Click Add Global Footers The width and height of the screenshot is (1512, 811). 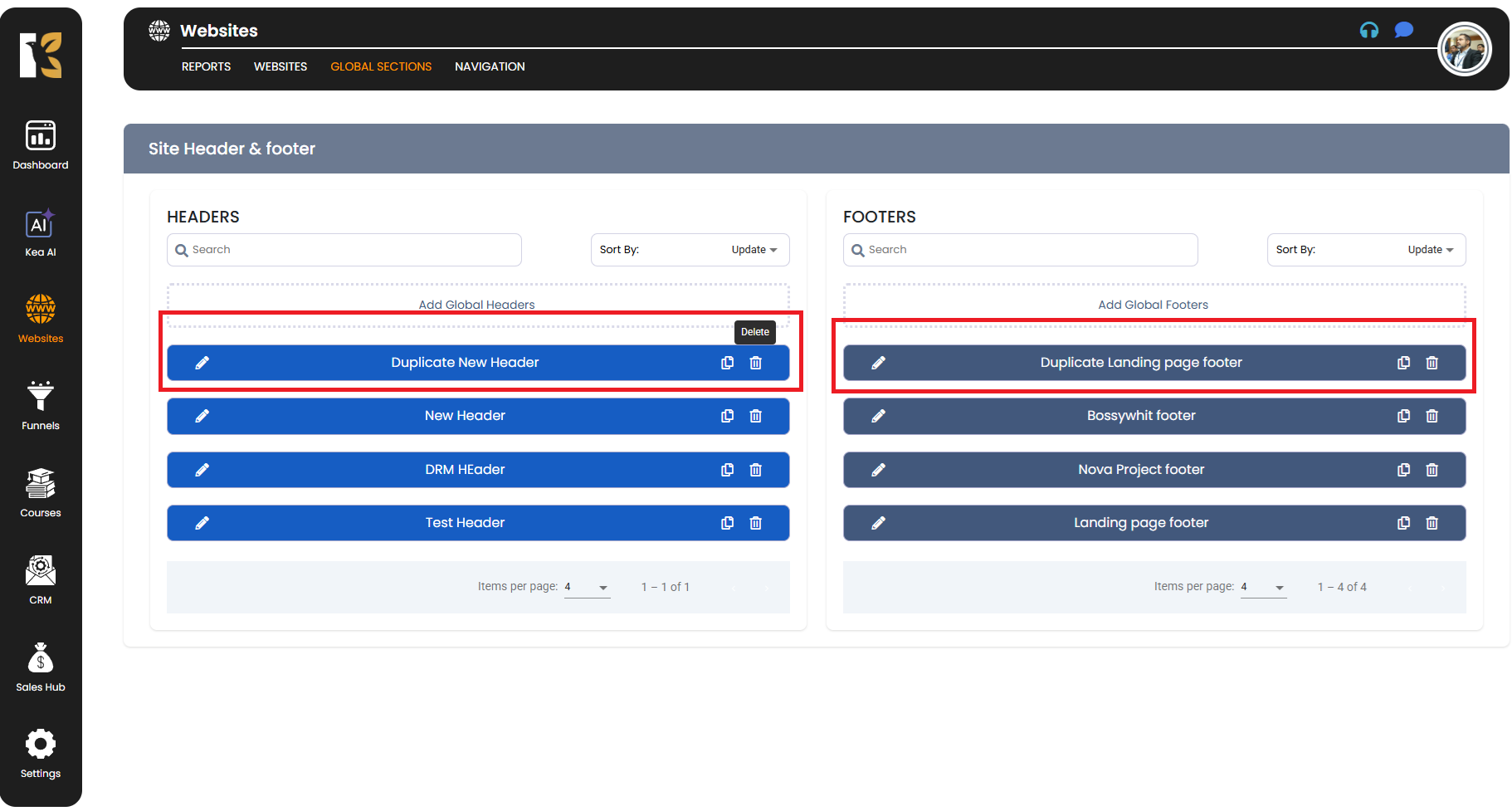(1154, 304)
